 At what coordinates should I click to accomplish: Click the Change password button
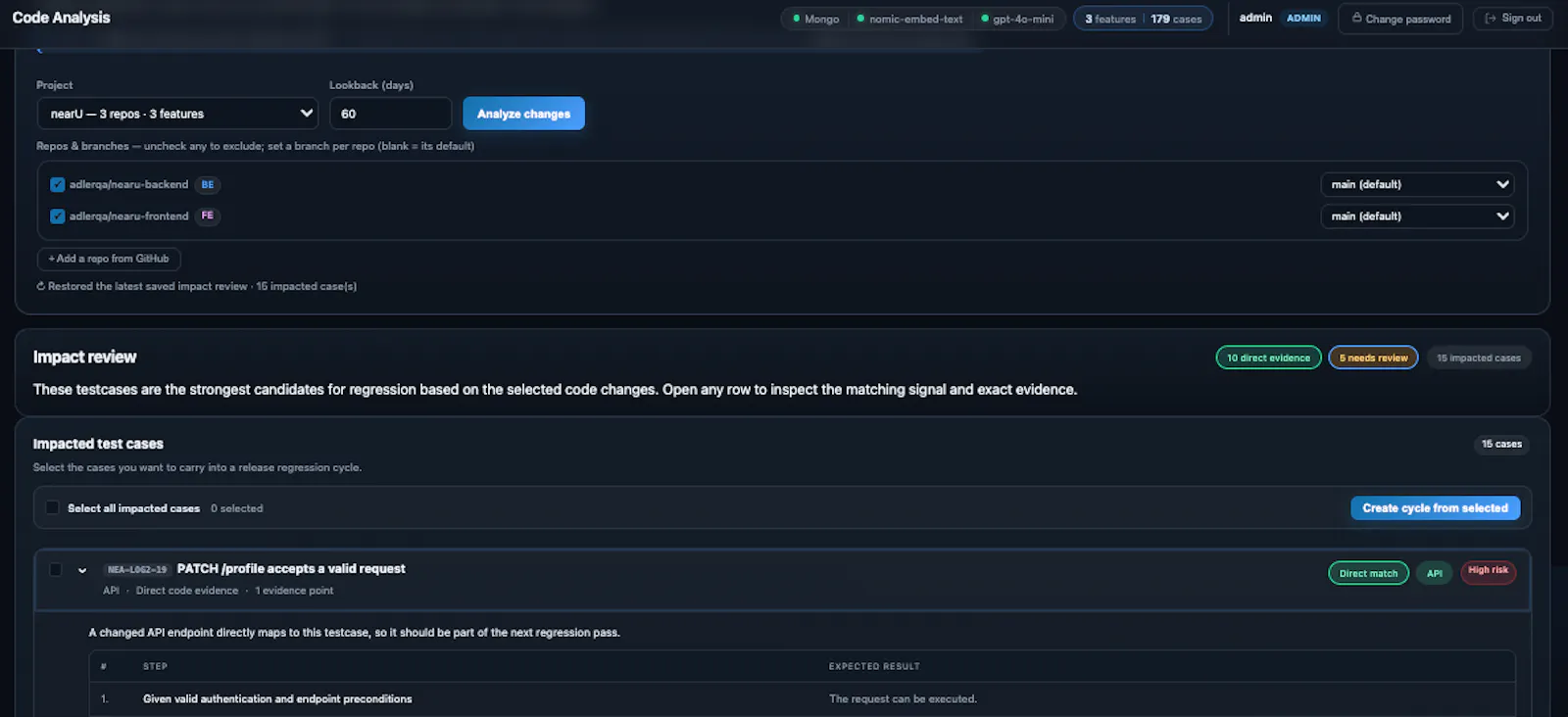[x=1400, y=19]
